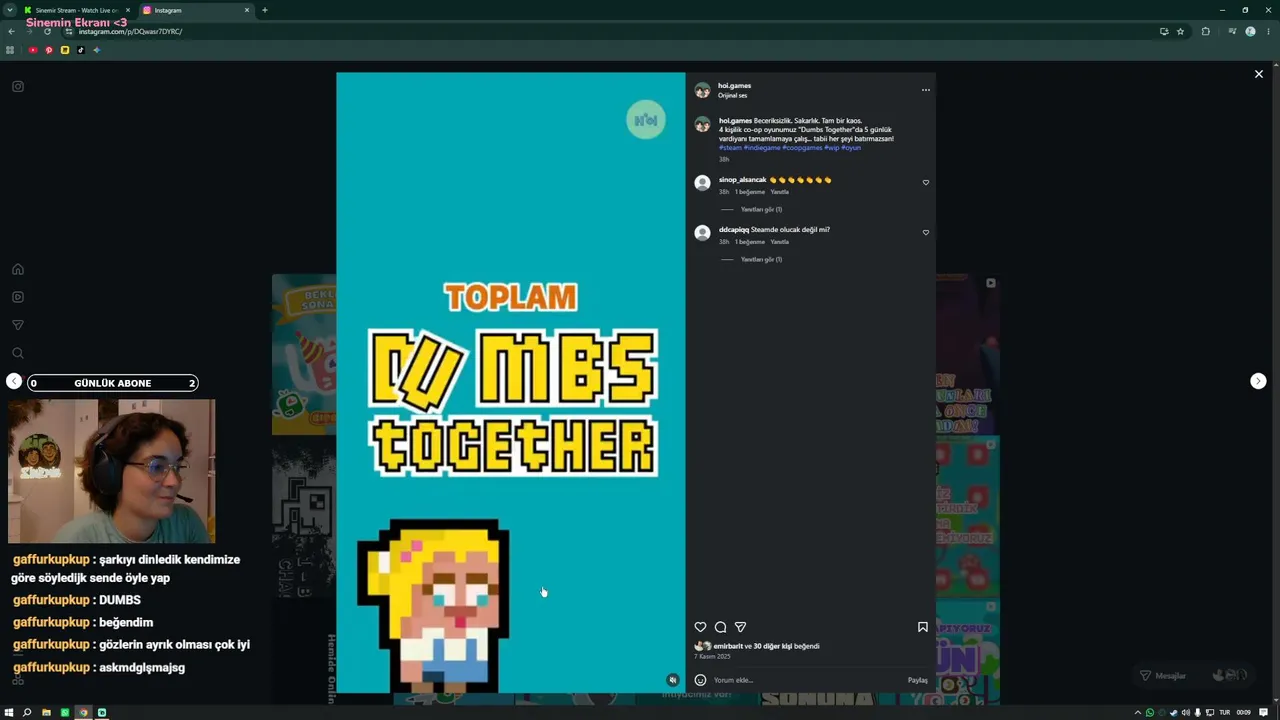Expand replies under ddcapiqq's comment

(761, 260)
